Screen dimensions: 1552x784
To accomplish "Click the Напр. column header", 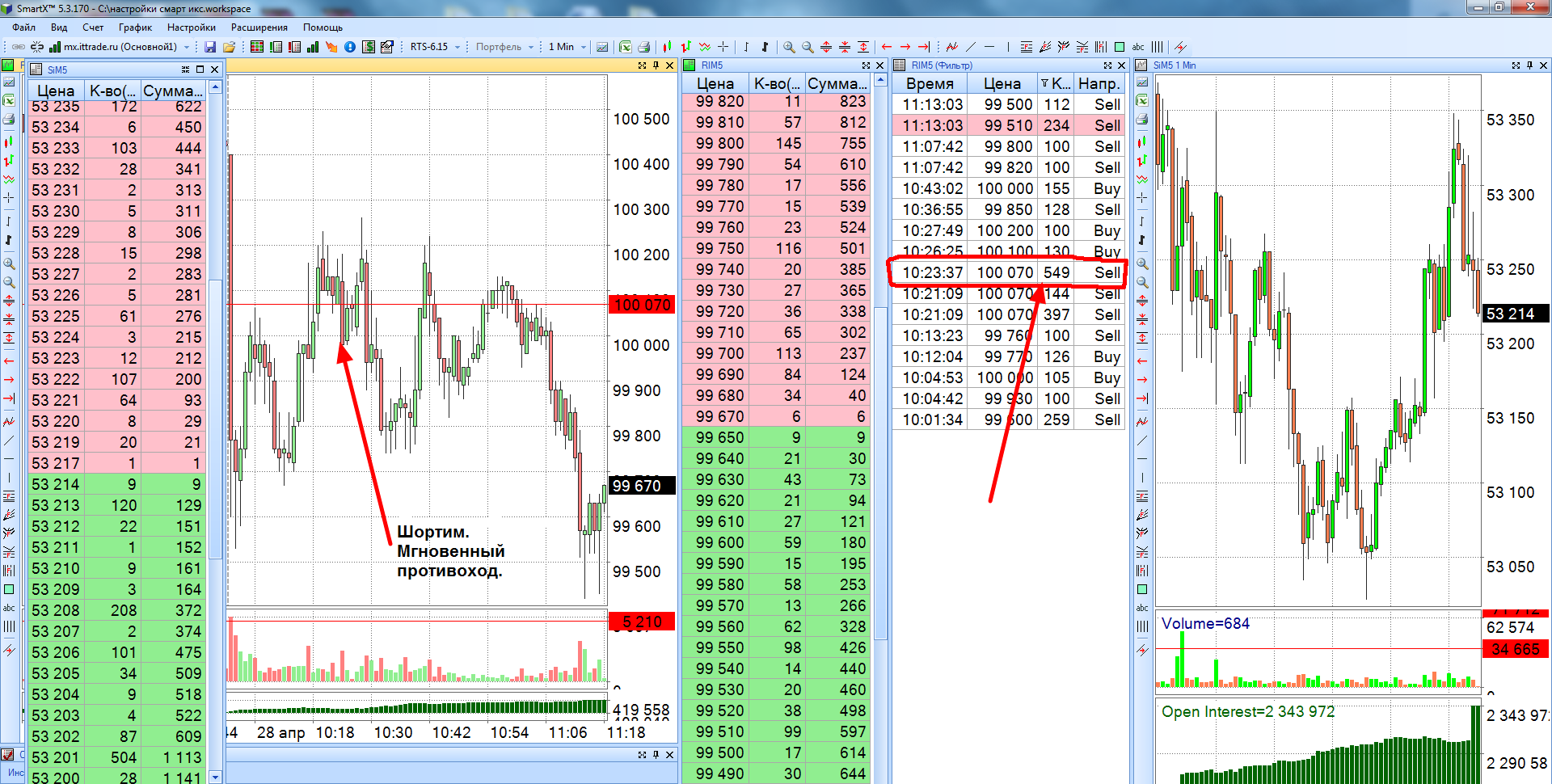I will pos(1099,83).
